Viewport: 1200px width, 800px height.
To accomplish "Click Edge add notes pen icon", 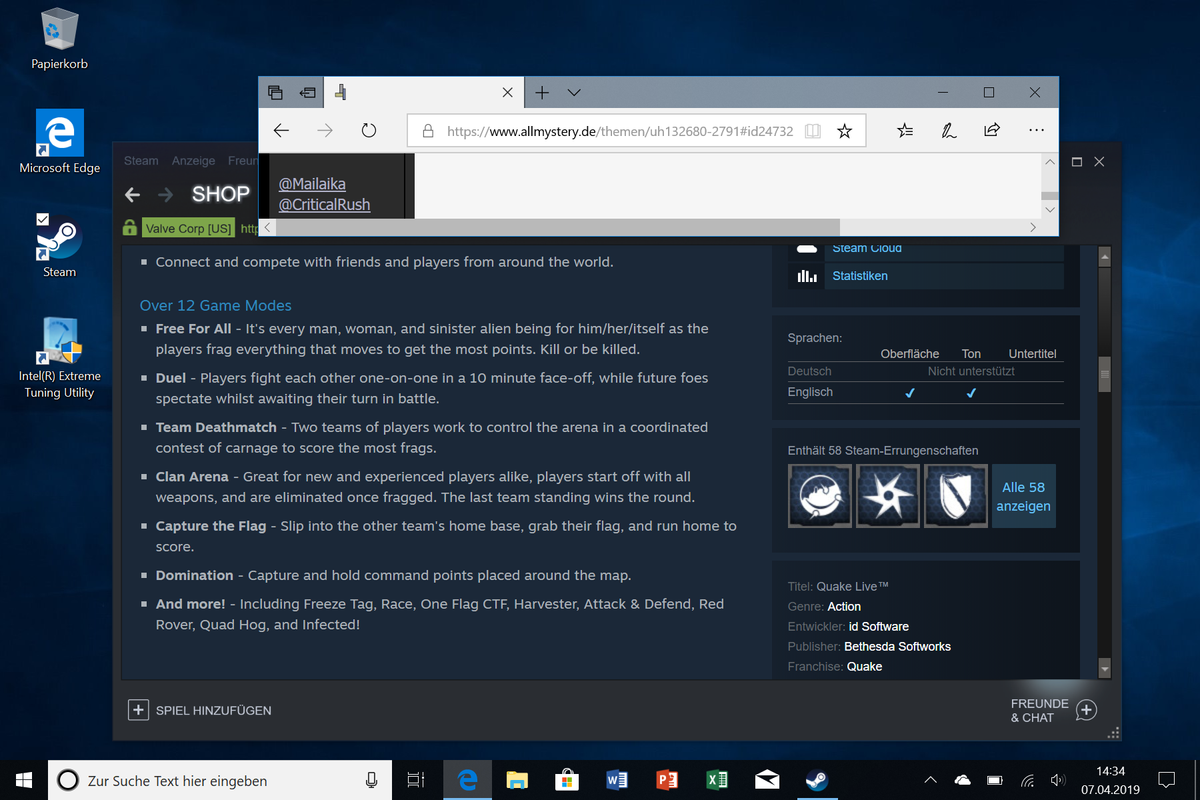I will point(948,130).
